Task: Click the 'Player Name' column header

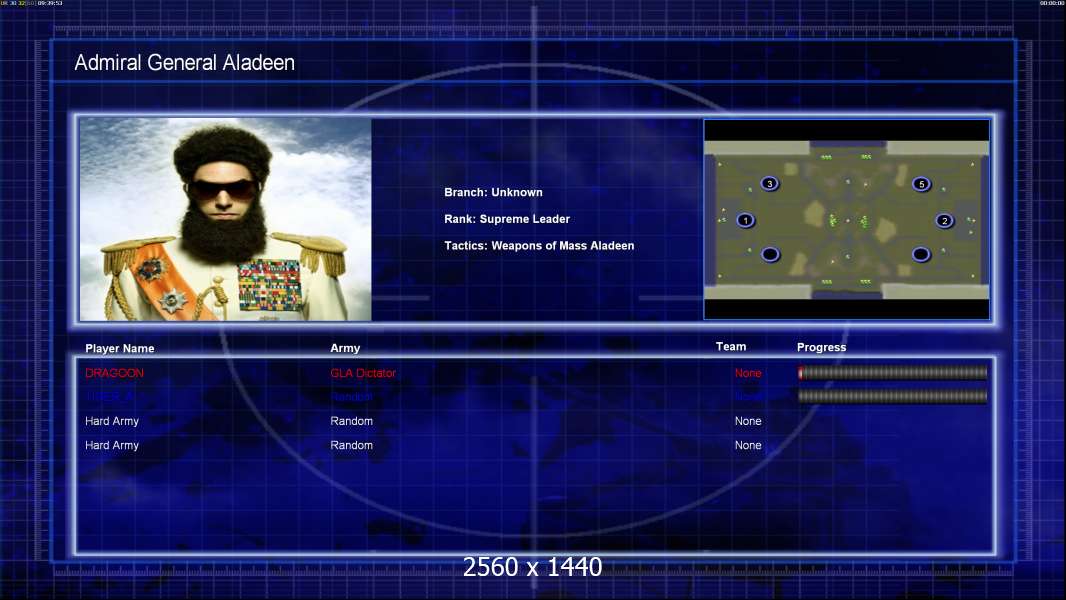Action: point(120,348)
